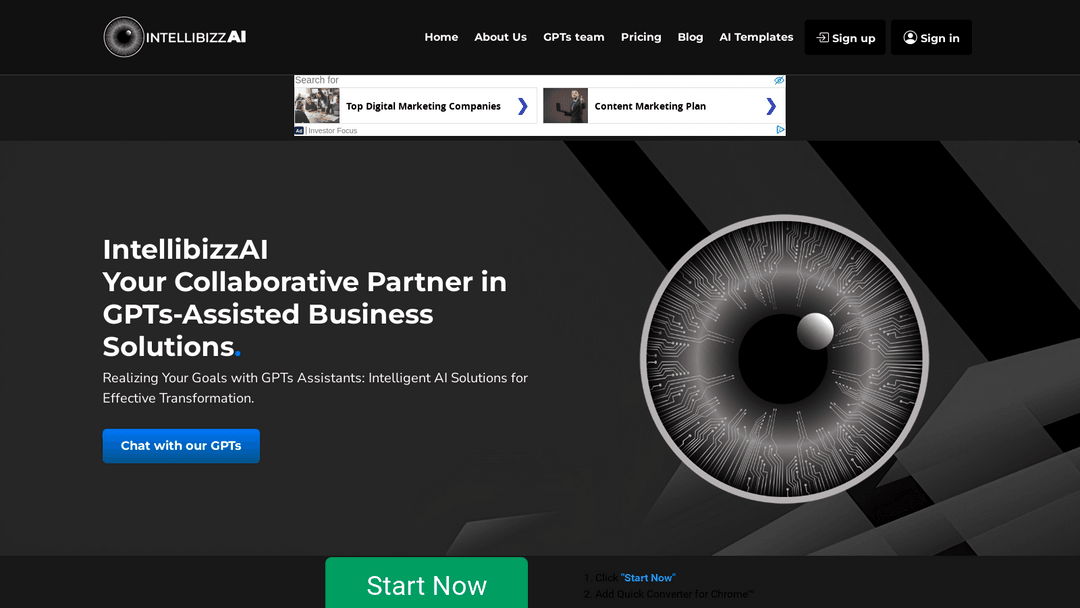Click the green Start Now button

click(x=426, y=583)
